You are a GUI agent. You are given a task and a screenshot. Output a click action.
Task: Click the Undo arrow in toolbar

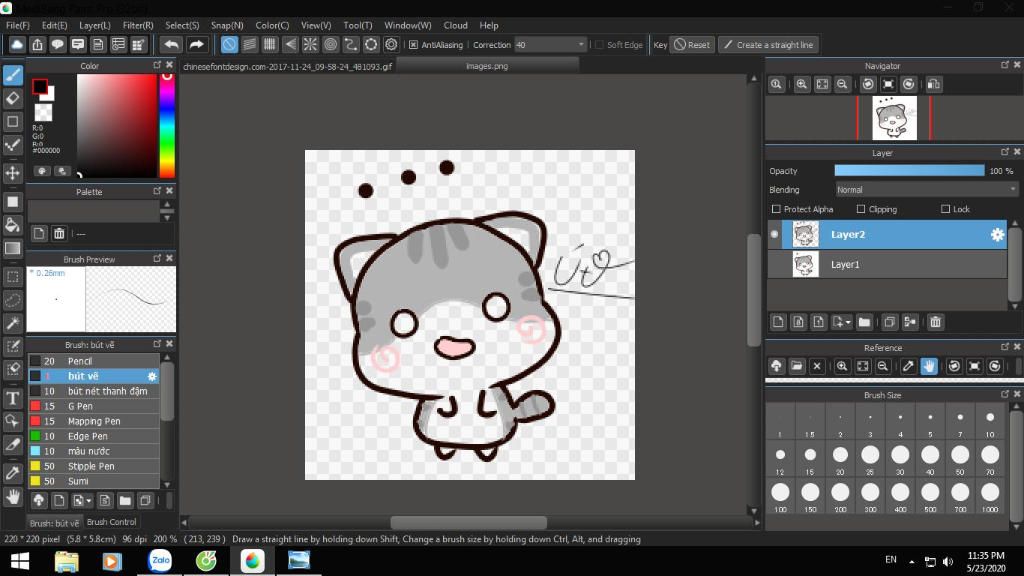[171, 45]
